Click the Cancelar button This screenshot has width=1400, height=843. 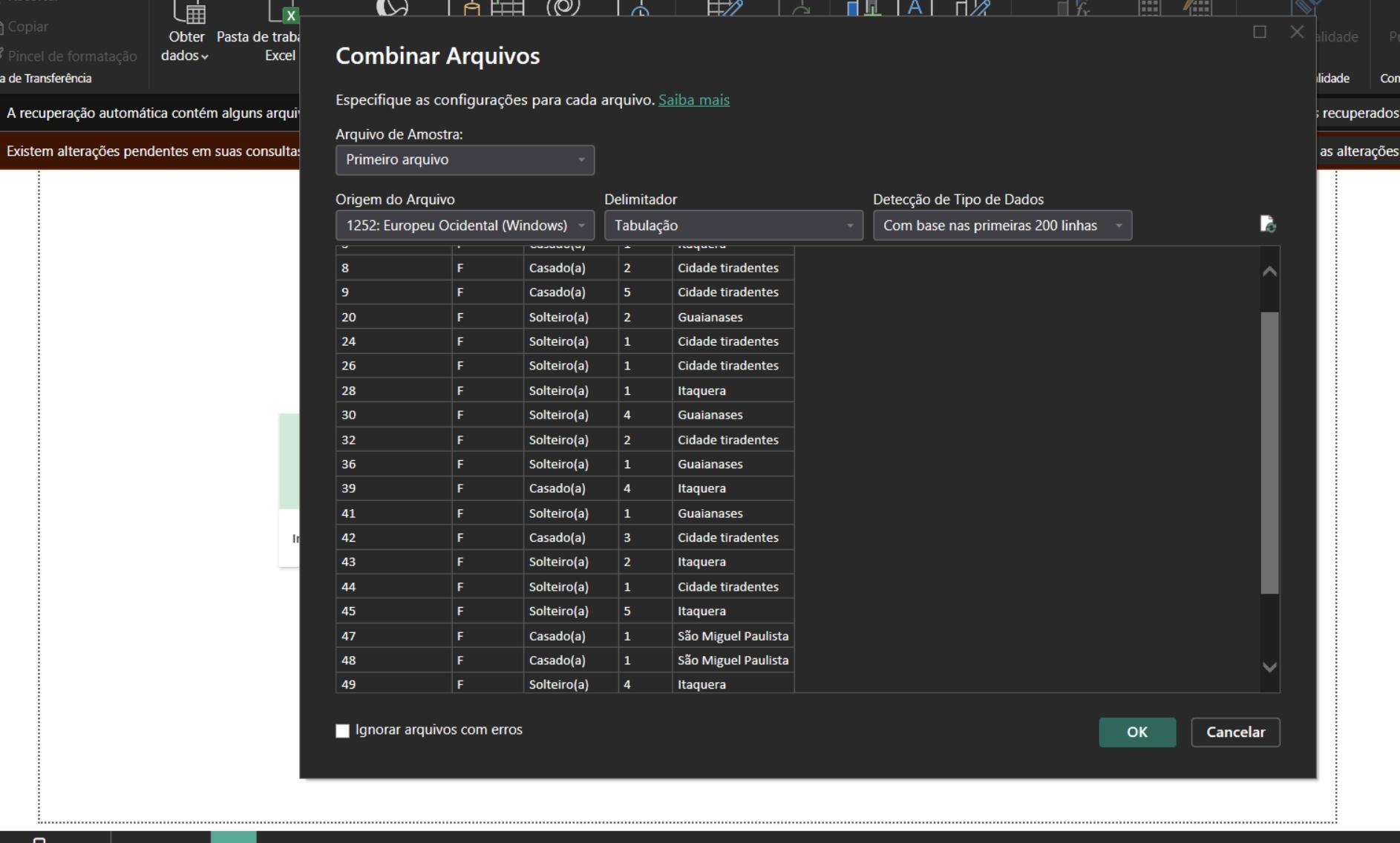coord(1235,732)
